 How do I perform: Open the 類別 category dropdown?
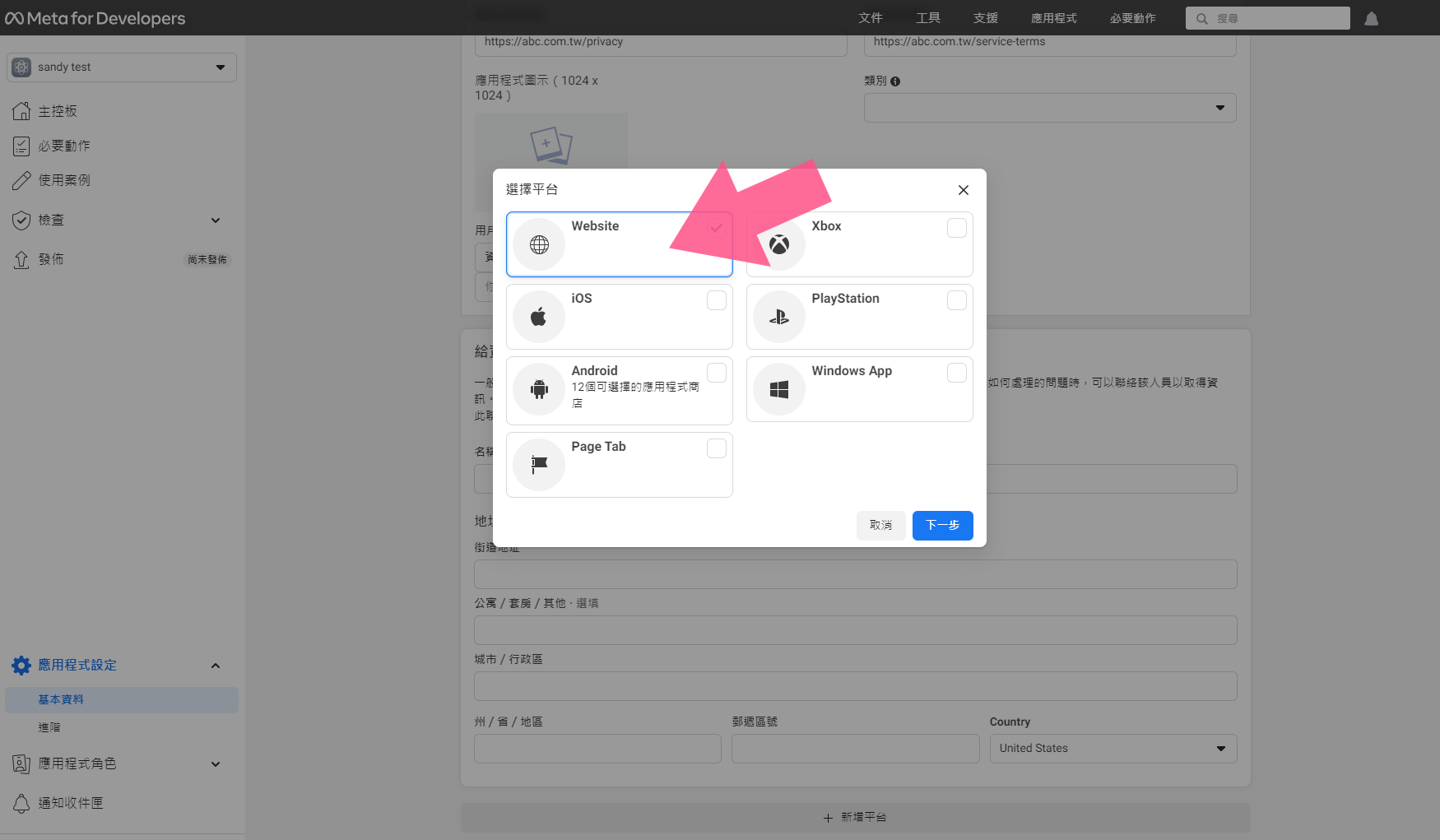pos(1050,108)
